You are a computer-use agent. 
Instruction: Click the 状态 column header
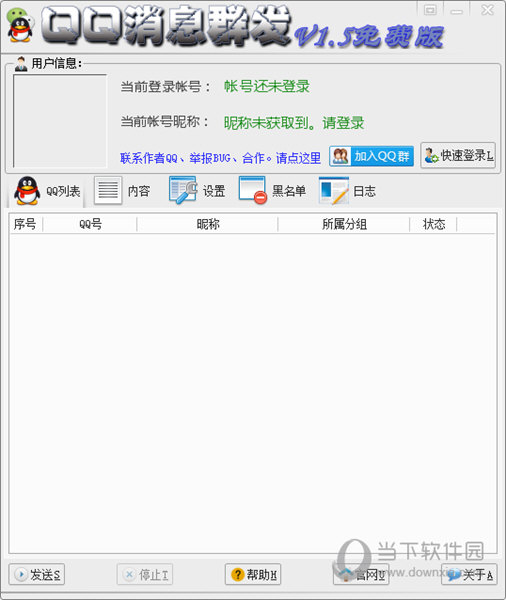tap(433, 224)
